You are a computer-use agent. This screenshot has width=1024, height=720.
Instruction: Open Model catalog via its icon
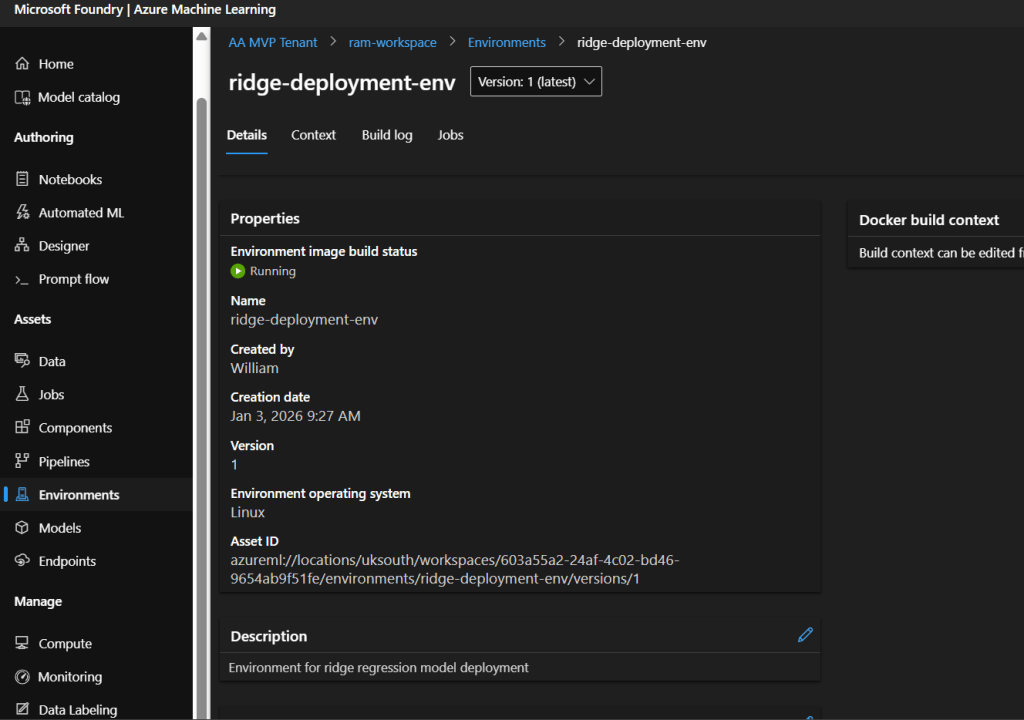coord(22,98)
